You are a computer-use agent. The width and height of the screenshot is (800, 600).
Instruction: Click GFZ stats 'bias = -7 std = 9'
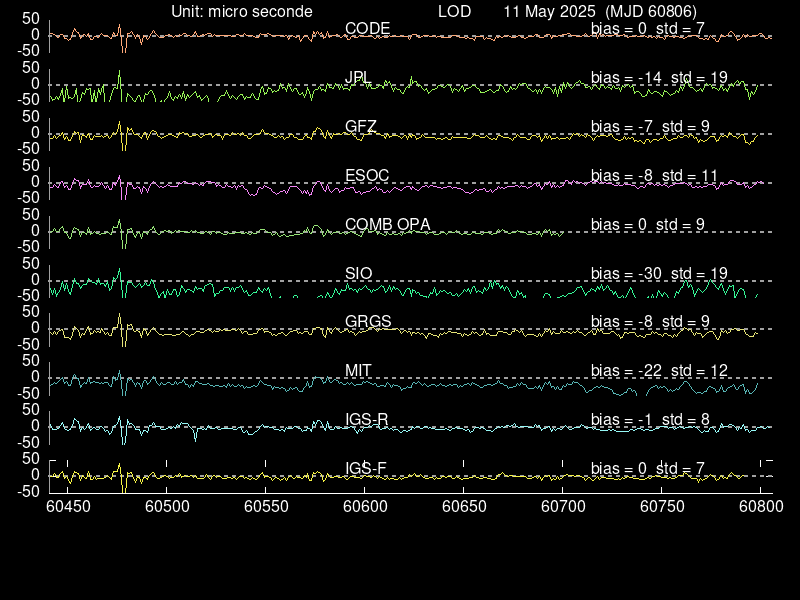tap(651, 127)
